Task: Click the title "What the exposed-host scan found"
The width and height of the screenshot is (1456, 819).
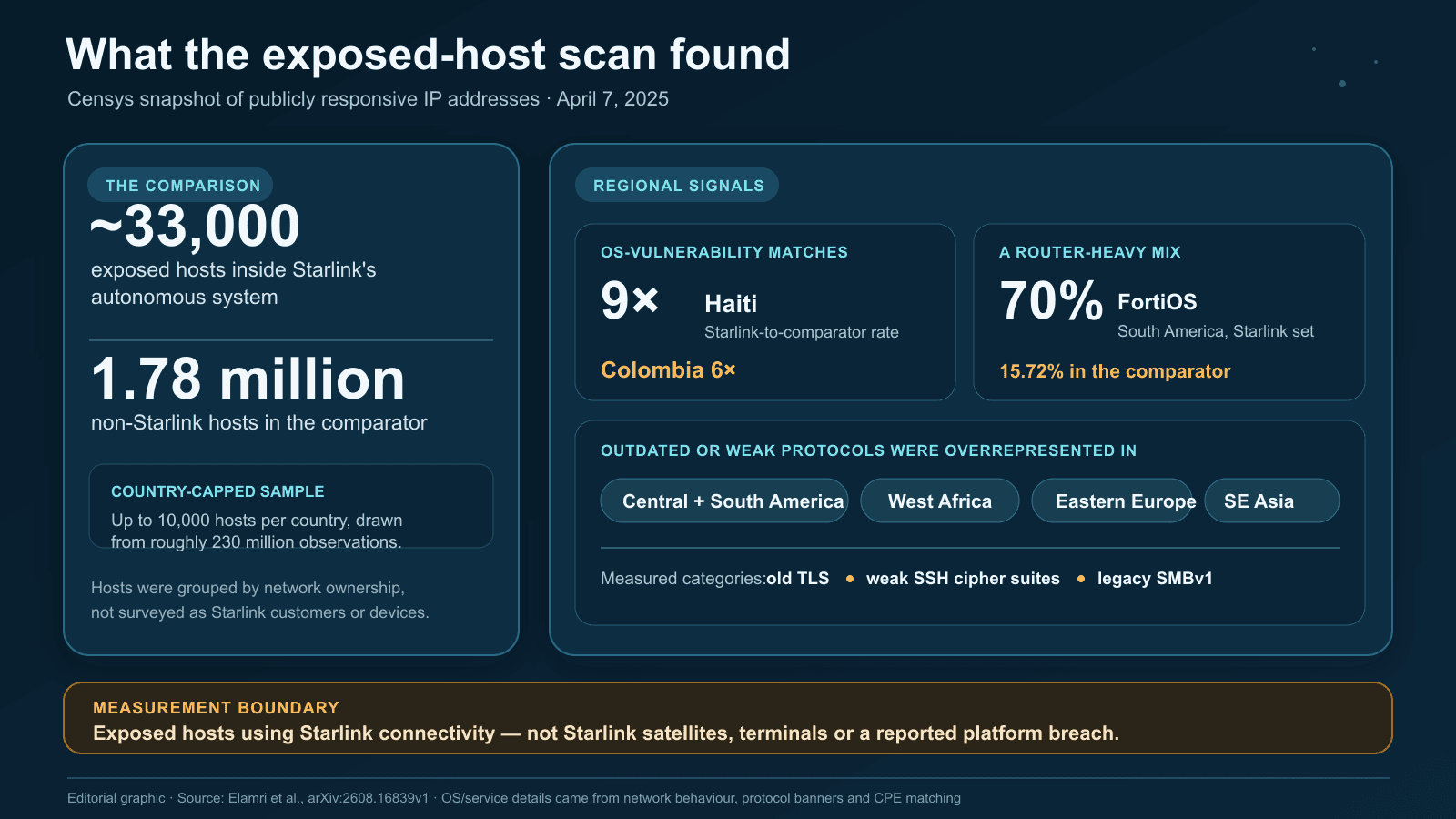Action: 428,56
